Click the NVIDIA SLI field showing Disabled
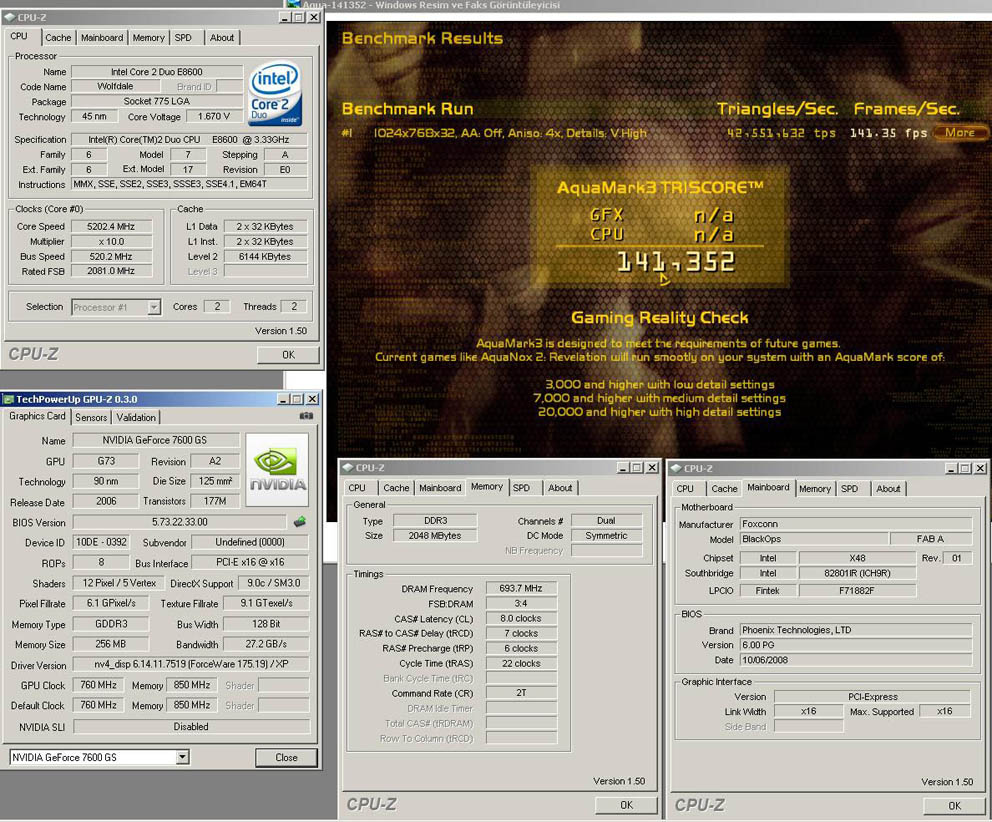The height and width of the screenshot is (822, 992). [x=191, y=726]
